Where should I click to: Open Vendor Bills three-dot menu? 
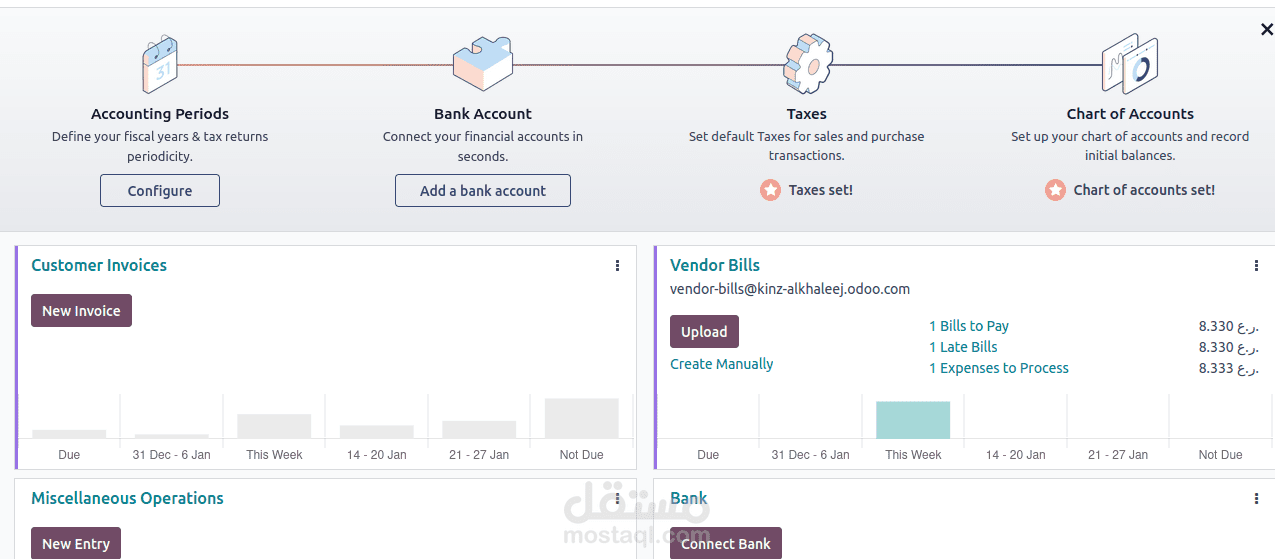click(x=1256, y=266)
